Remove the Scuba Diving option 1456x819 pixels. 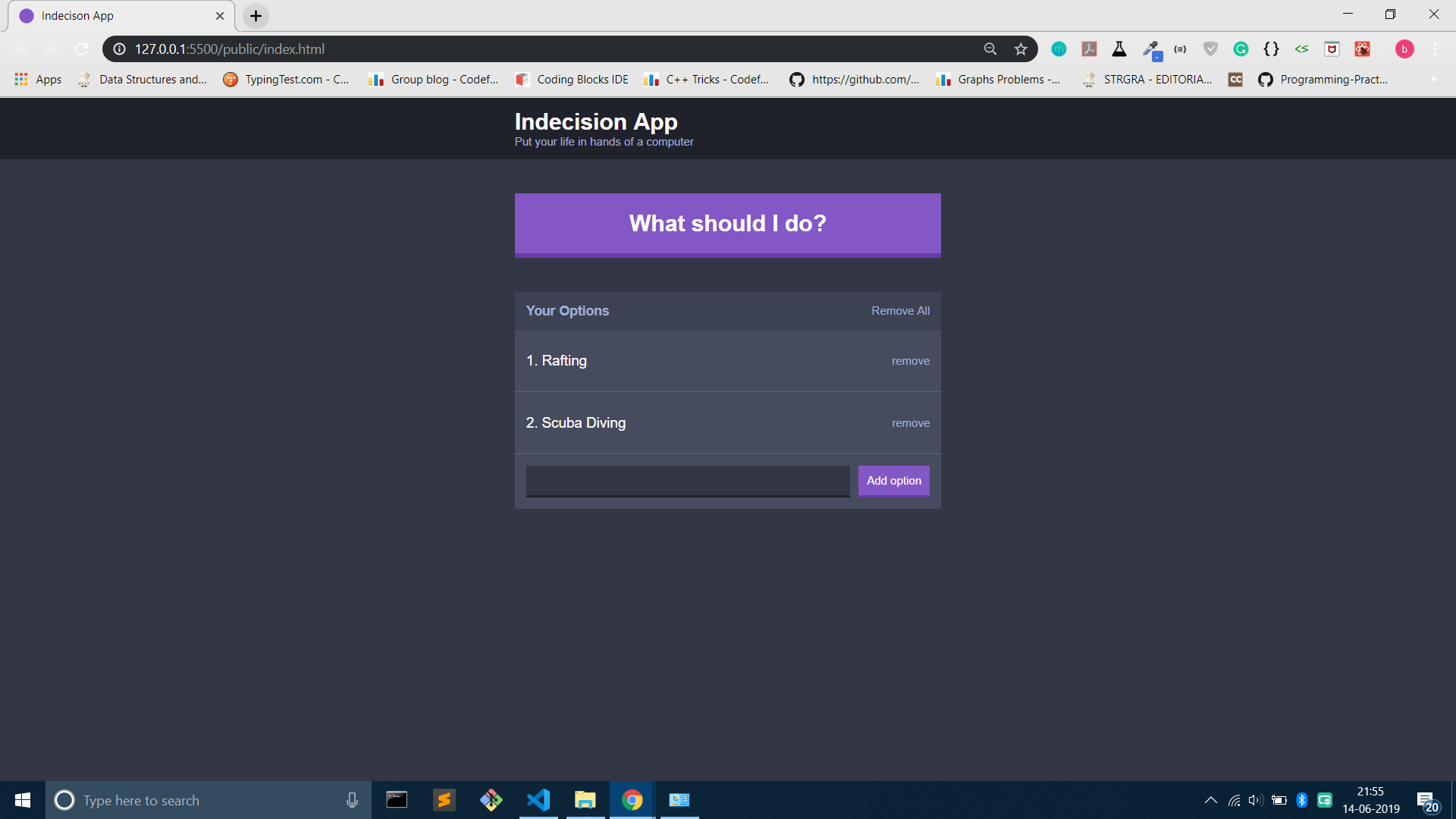pos(910,423)
